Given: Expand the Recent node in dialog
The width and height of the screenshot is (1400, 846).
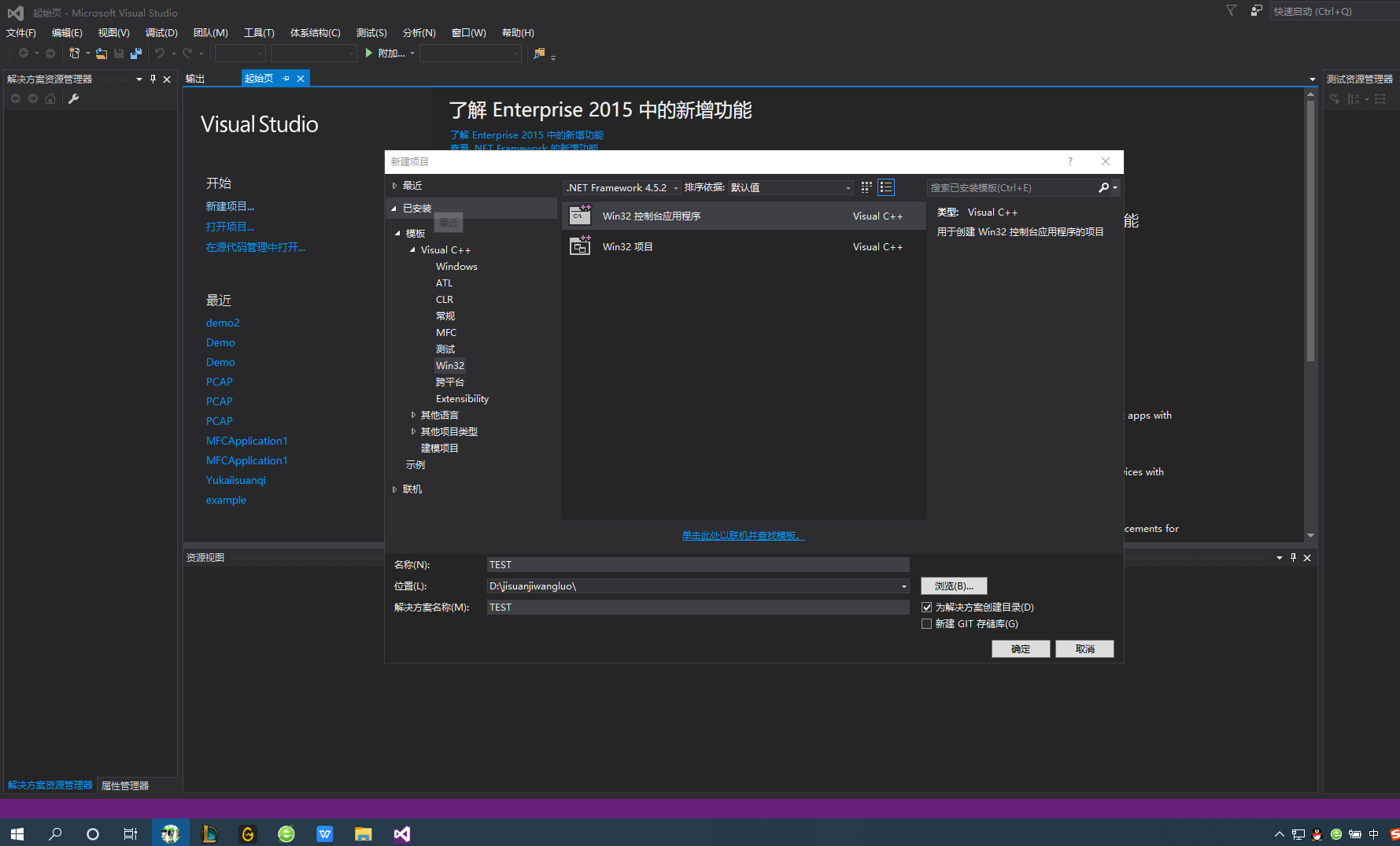Looking at the screenshot, I should point(394,186).
